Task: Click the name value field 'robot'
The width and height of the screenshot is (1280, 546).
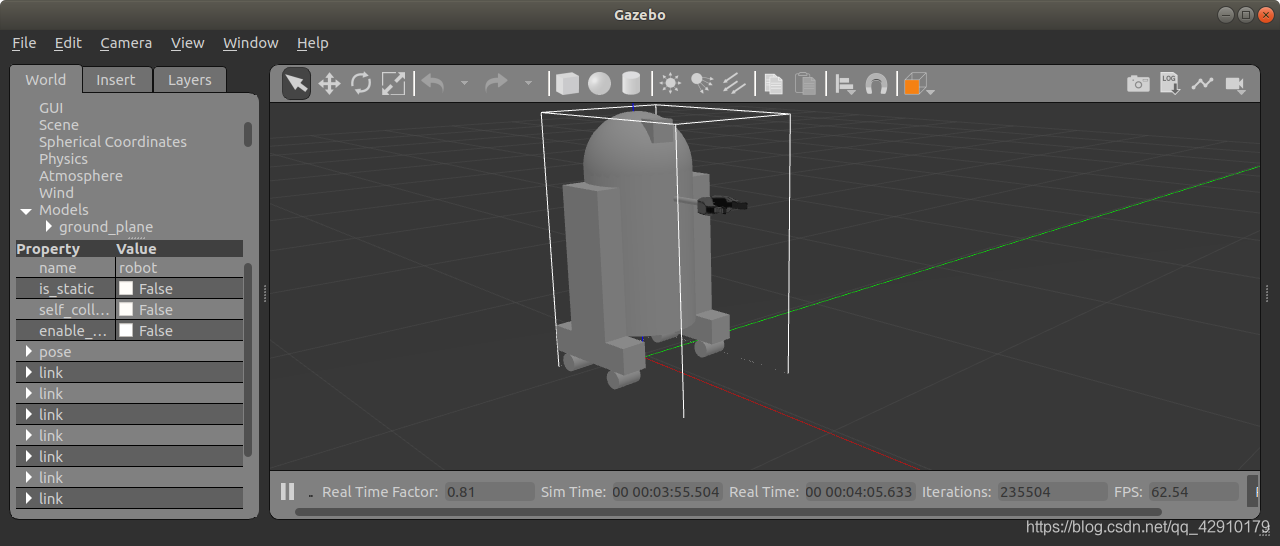Action: point(179,268)
